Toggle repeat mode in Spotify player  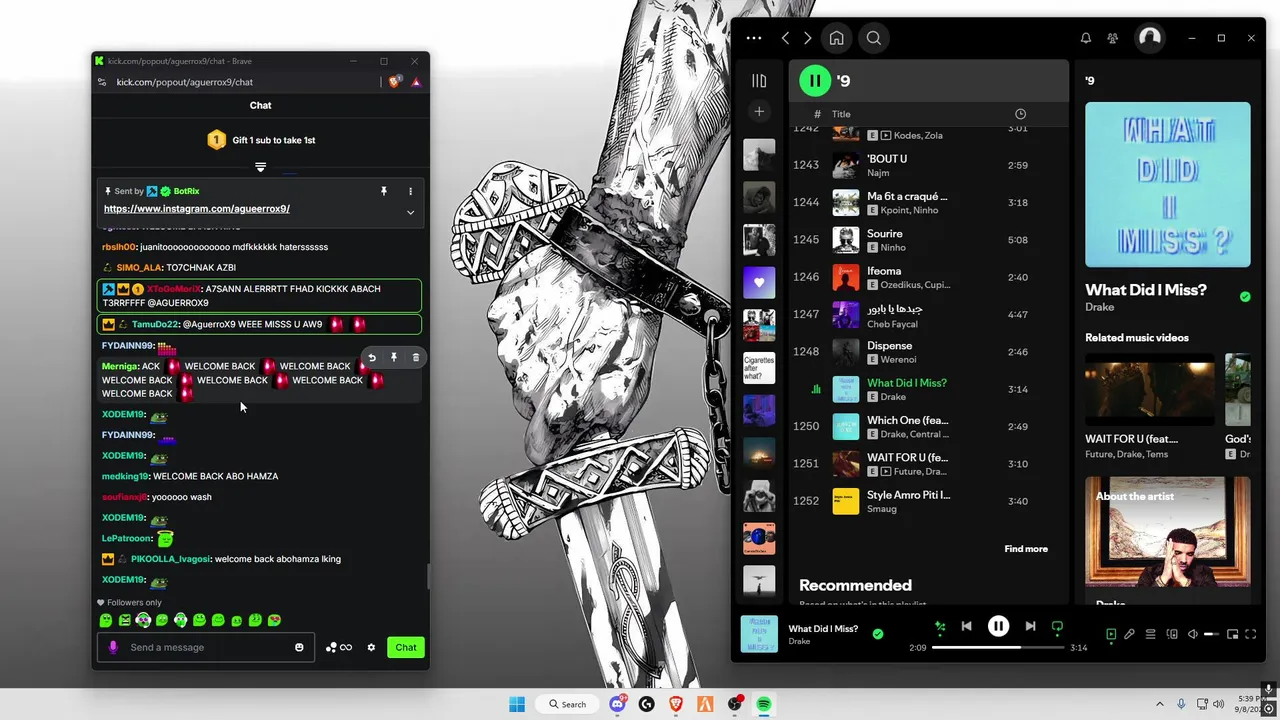click(1057, 627)
